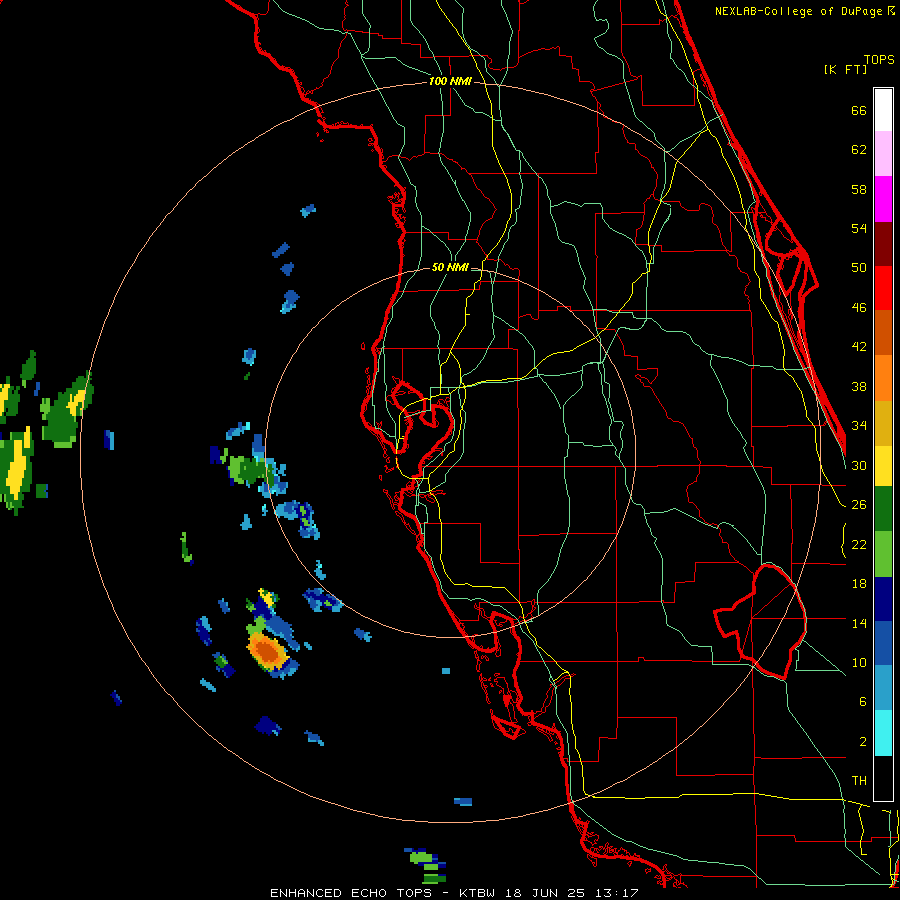Click the bright red 50 kft legend swatch
Viewport: 900px width, 900px height.
click(883, 288)
